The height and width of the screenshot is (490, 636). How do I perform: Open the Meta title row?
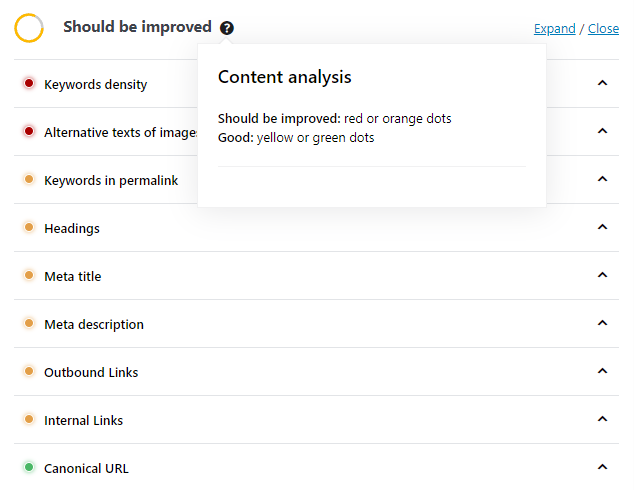coord(316,276)
